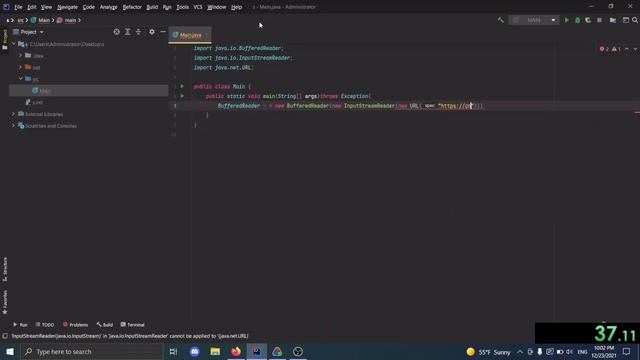Viewport: 640px width, 360px height.
Task: Click the Type here to search box
Action: click(x=92, y=351)
